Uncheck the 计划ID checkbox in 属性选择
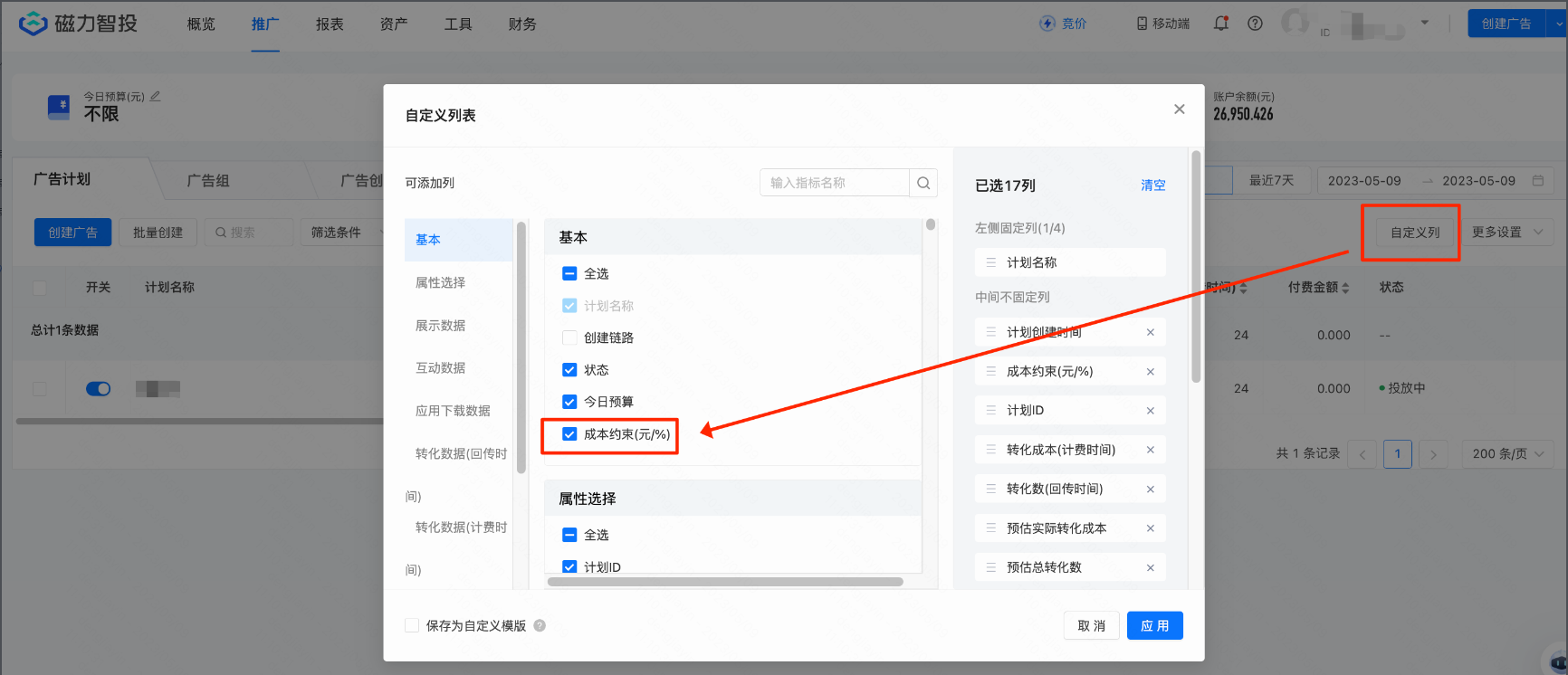The width and height of the screenshot is (1568, 675). point(569,566)
